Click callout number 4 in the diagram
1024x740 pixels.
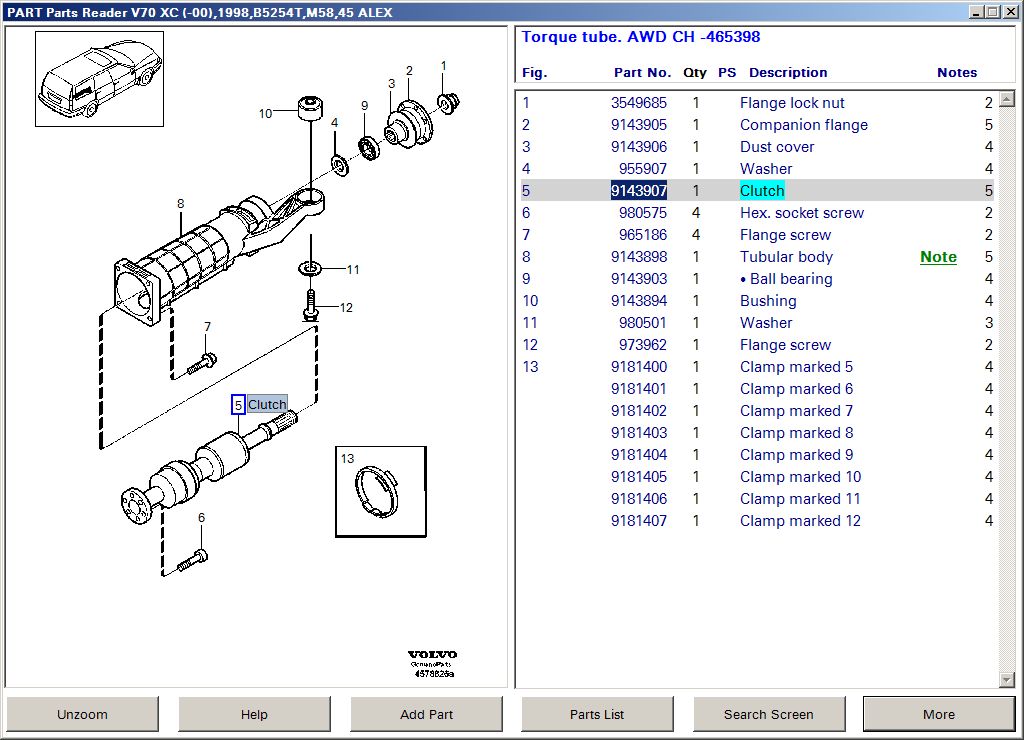334,123
